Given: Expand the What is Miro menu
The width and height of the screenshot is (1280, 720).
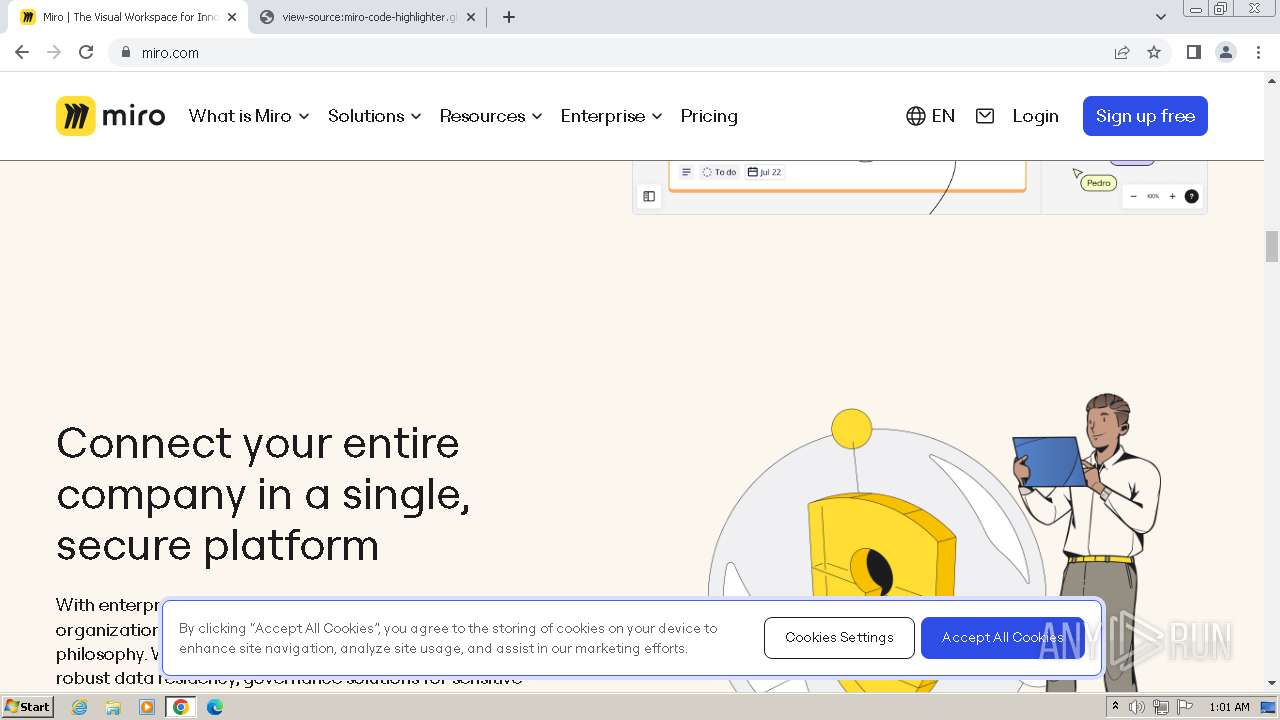Looking at the screenshot, I should (x=249, y=116).
